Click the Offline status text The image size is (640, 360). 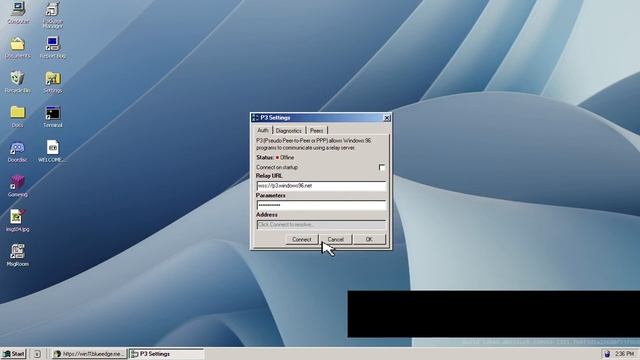click(x=287, y=158)
